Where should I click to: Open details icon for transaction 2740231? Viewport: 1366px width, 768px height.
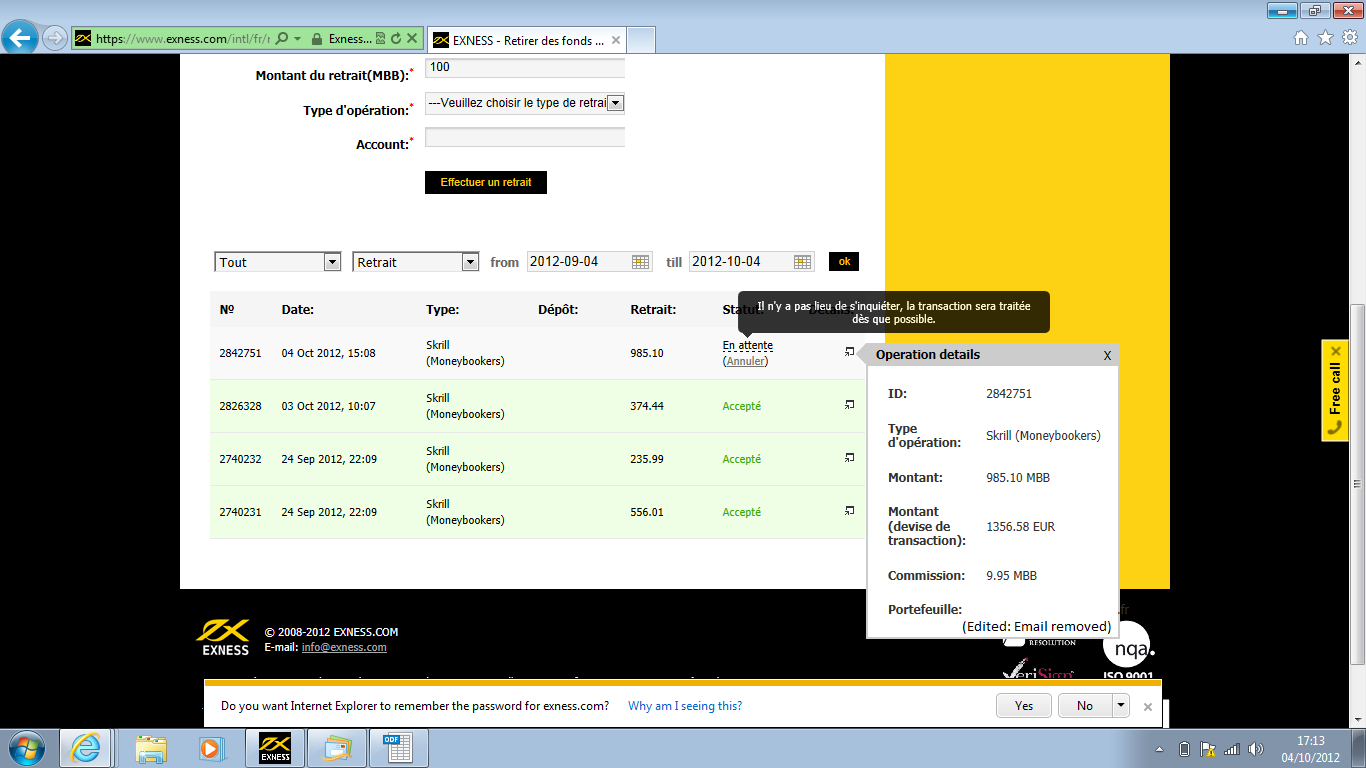point(849,510)
